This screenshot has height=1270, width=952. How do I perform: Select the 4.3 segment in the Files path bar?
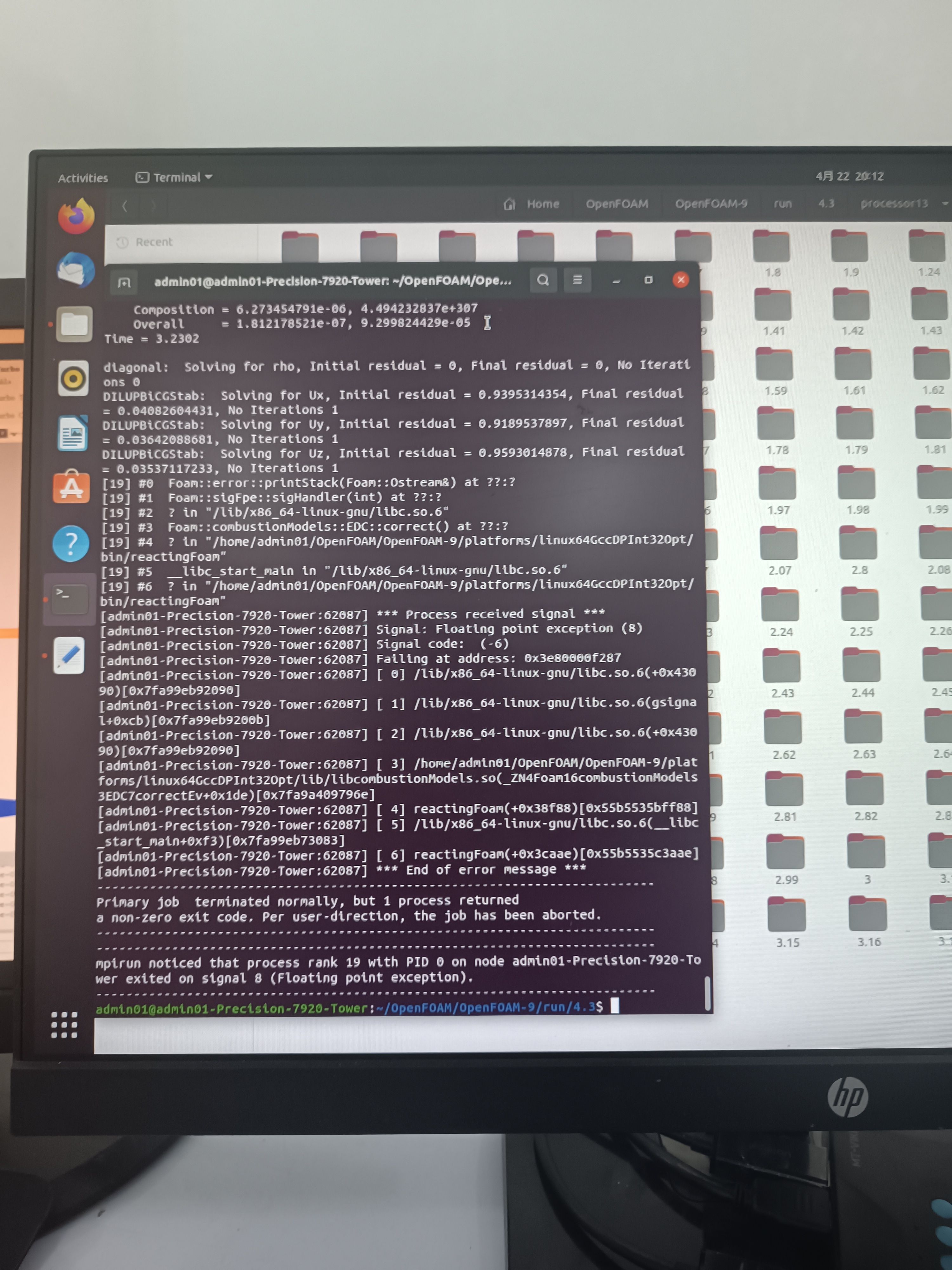[x=826, y=203]
